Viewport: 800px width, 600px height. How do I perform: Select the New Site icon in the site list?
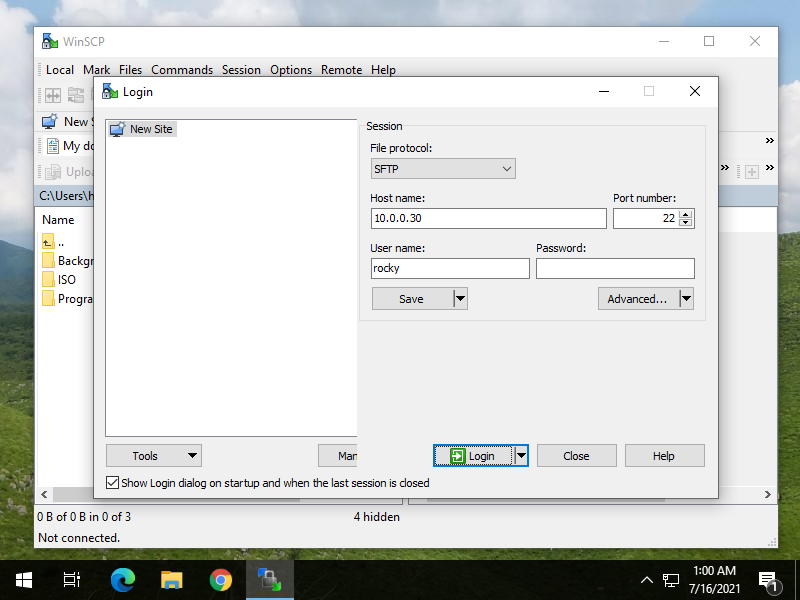click(x=141, y=129)
